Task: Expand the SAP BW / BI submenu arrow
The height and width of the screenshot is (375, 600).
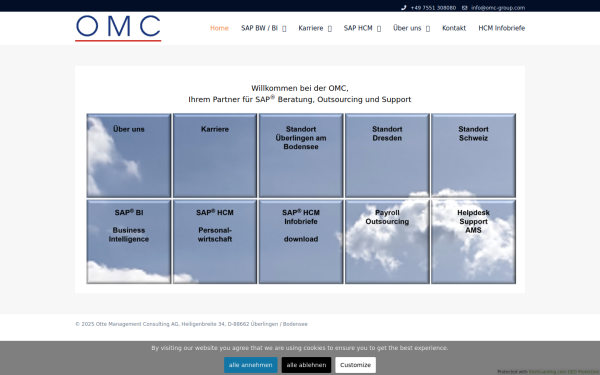Action: 284,29
